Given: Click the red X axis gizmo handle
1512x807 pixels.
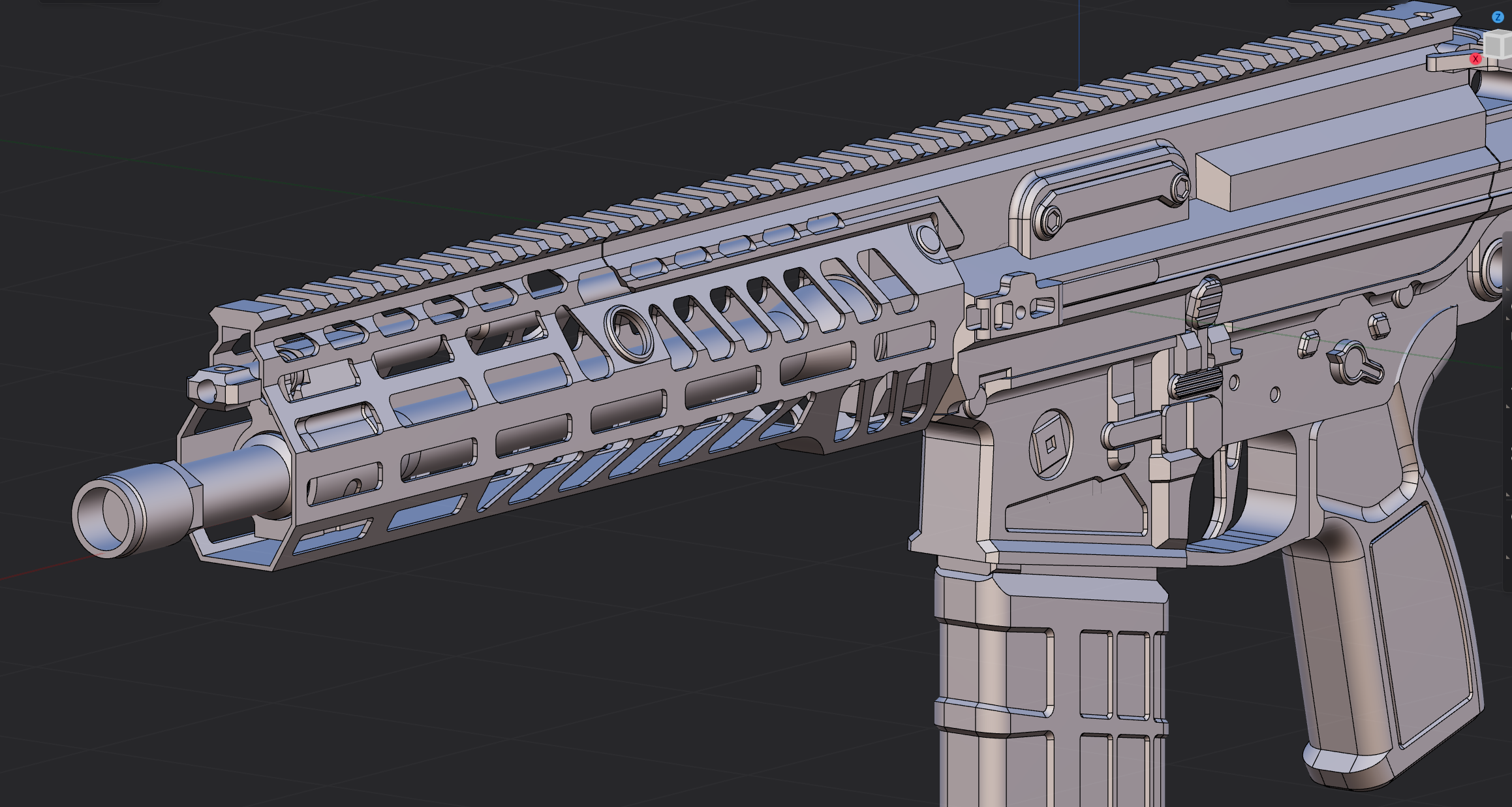Looking at the screenshot, I should 1475,59.
